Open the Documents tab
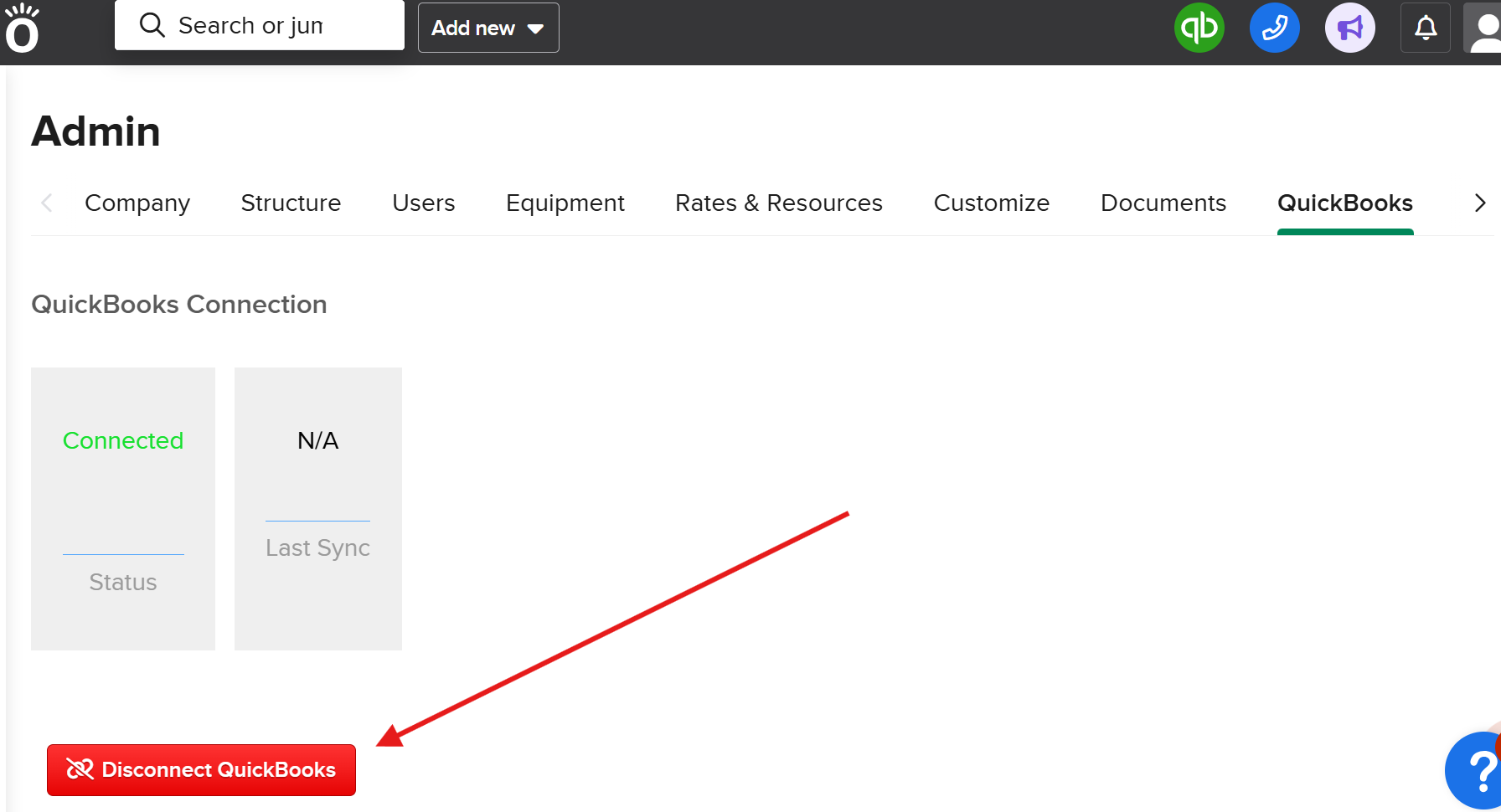The height and width of the screenshot is (812, 1501). [x=1163, y=203]
